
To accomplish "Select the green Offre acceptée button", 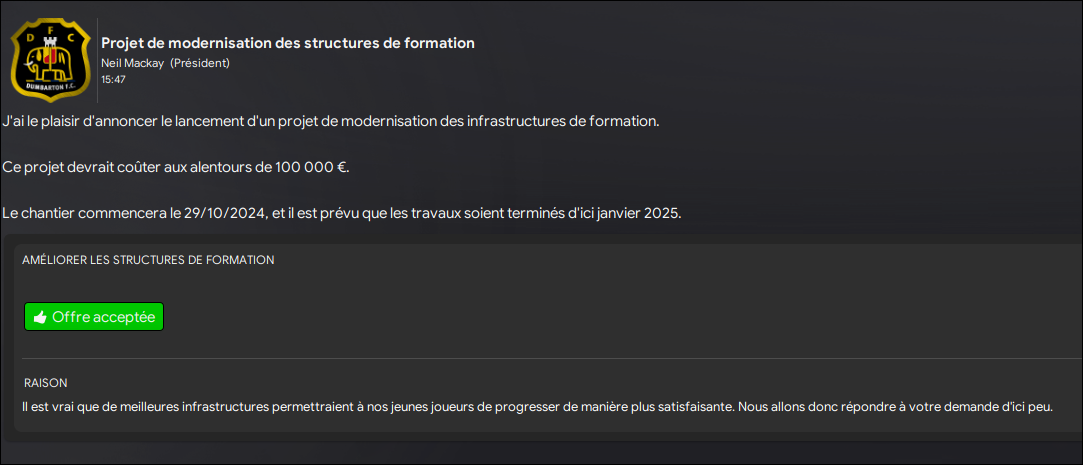I will (94, 316).
